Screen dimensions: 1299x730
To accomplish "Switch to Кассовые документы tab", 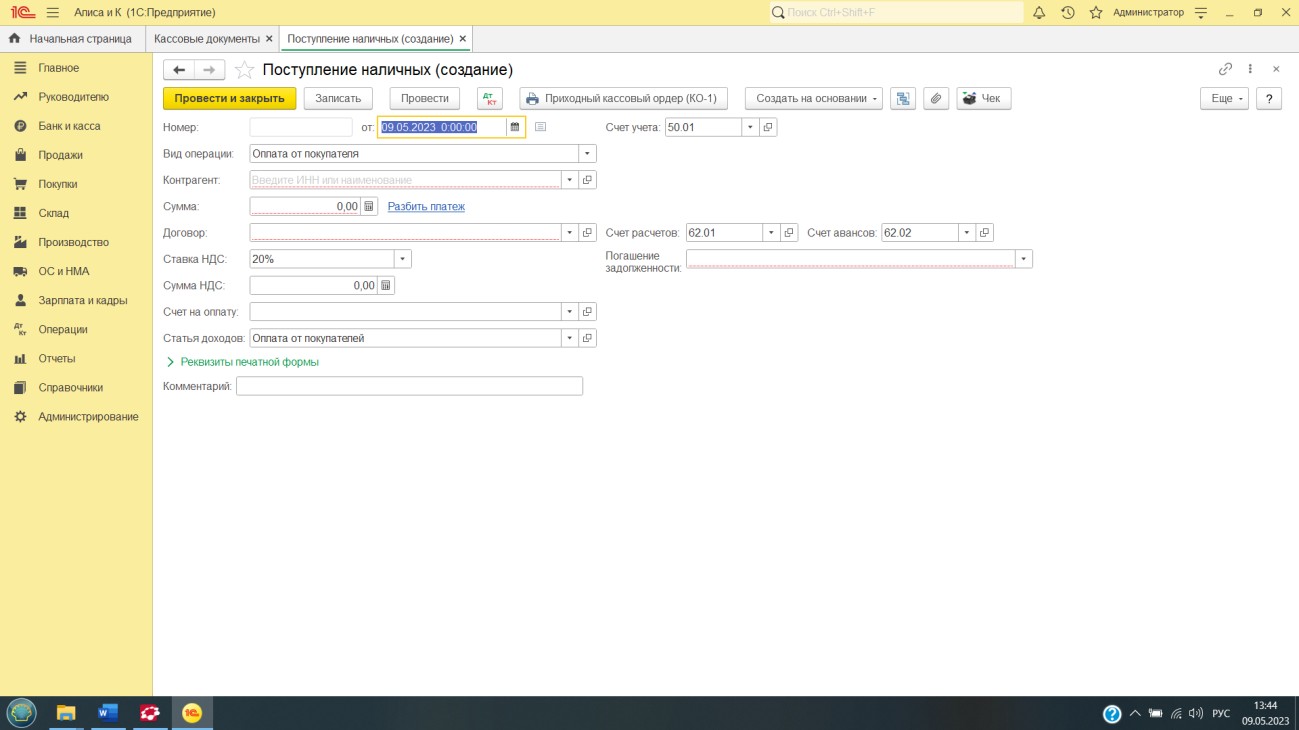I will click(207, 39).
